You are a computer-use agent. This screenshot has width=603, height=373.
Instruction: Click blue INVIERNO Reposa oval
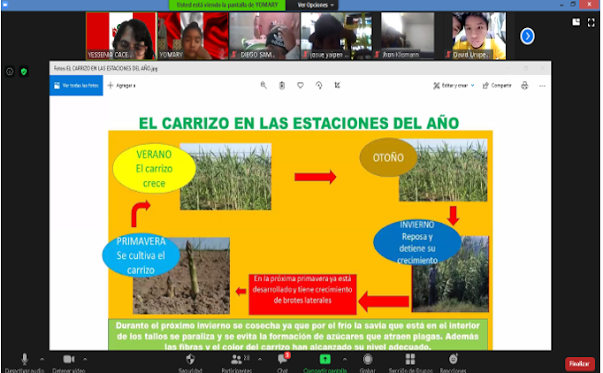(417, 242)
